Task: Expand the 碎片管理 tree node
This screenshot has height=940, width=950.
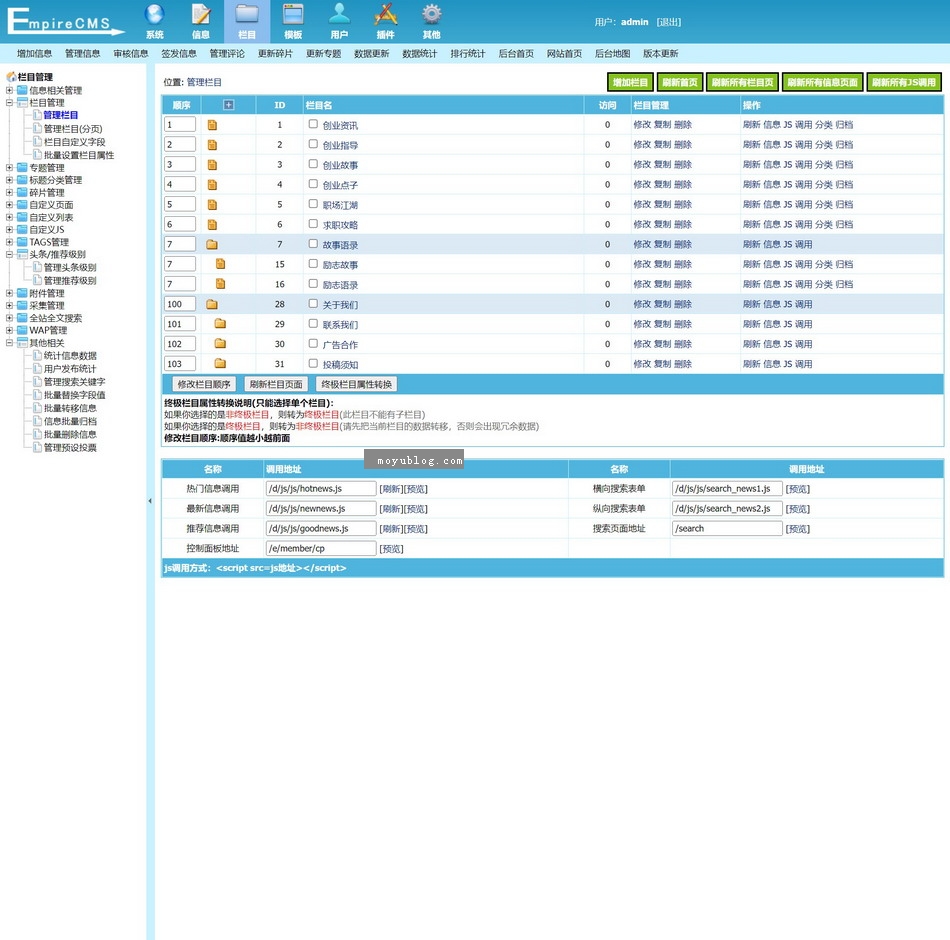Action: click(x=9, y=192)
